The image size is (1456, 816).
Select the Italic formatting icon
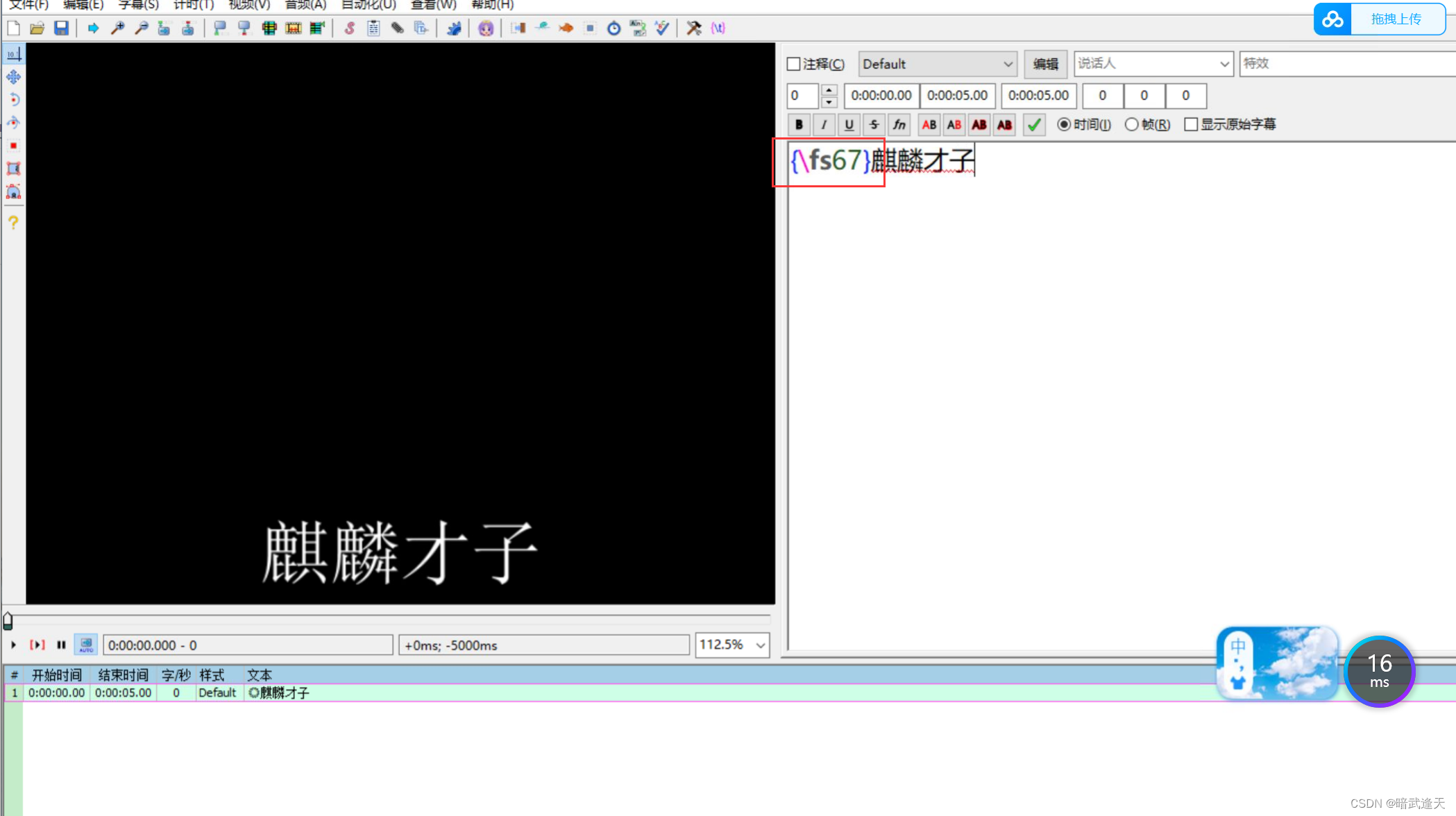pyautogui.click(x=824, y=125)
